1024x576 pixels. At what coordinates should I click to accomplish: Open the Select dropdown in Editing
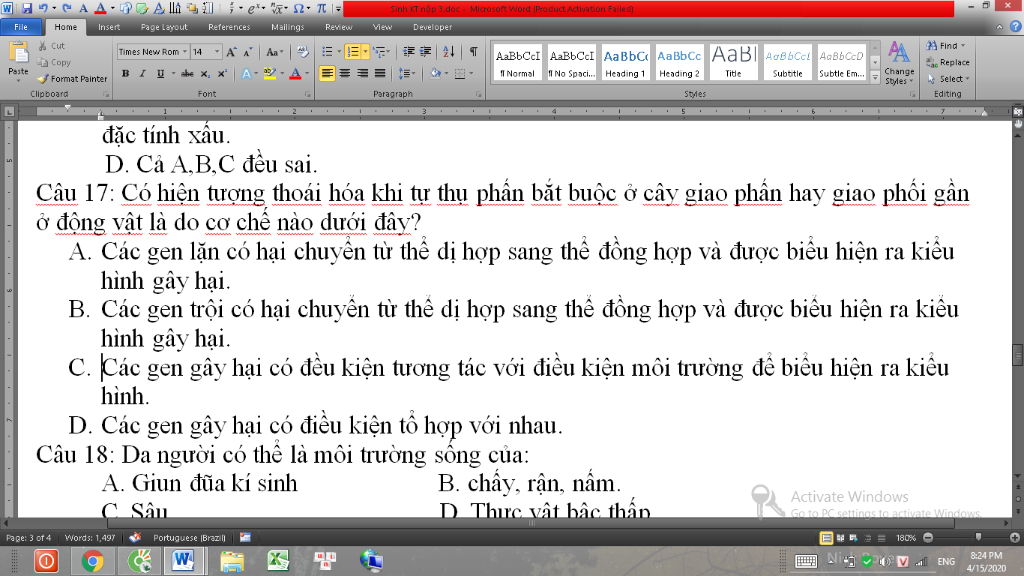948,78
